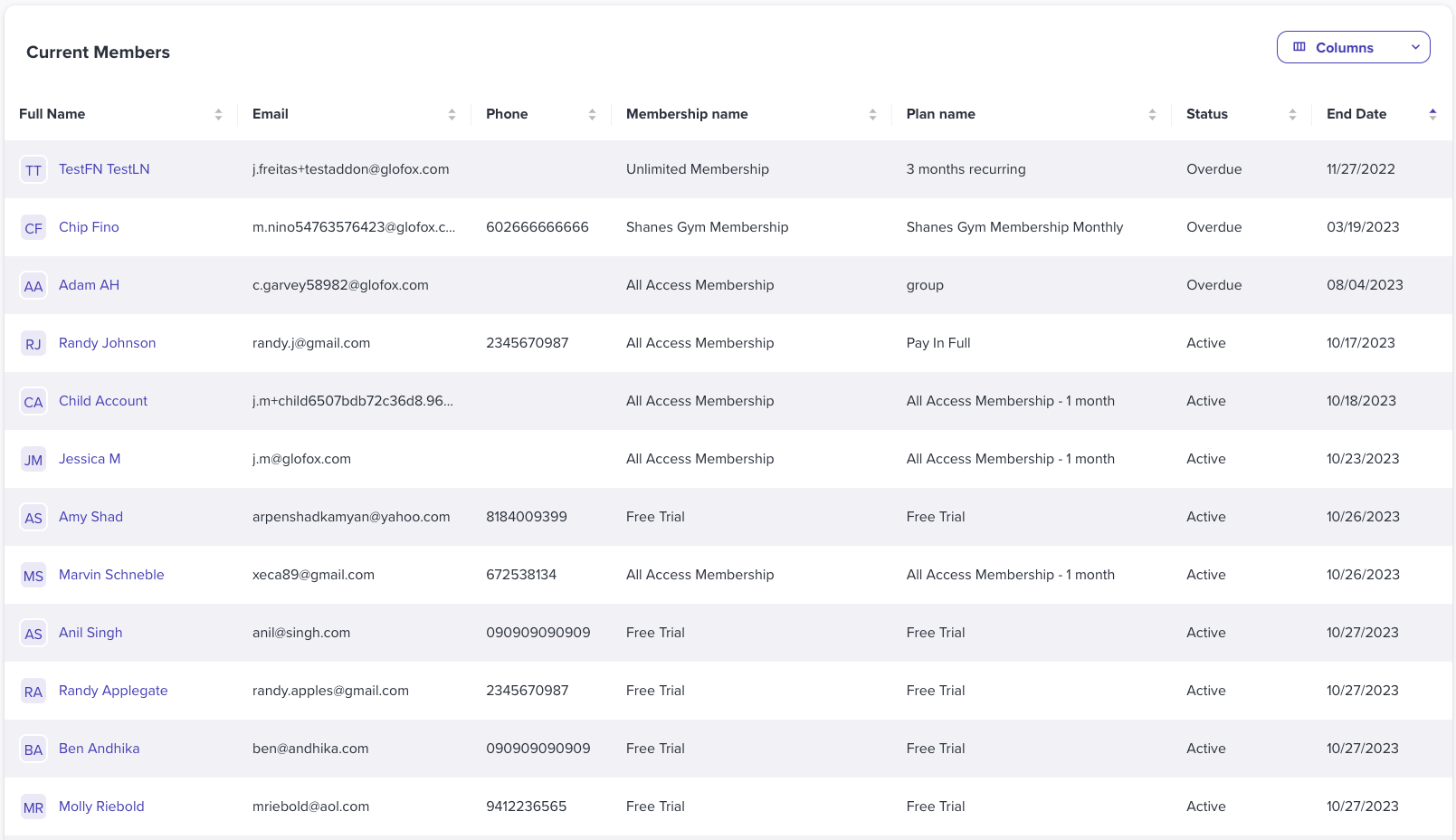Open Amy Shad member profile
This screenshot has height=840, width=1456.
(90, 517)
